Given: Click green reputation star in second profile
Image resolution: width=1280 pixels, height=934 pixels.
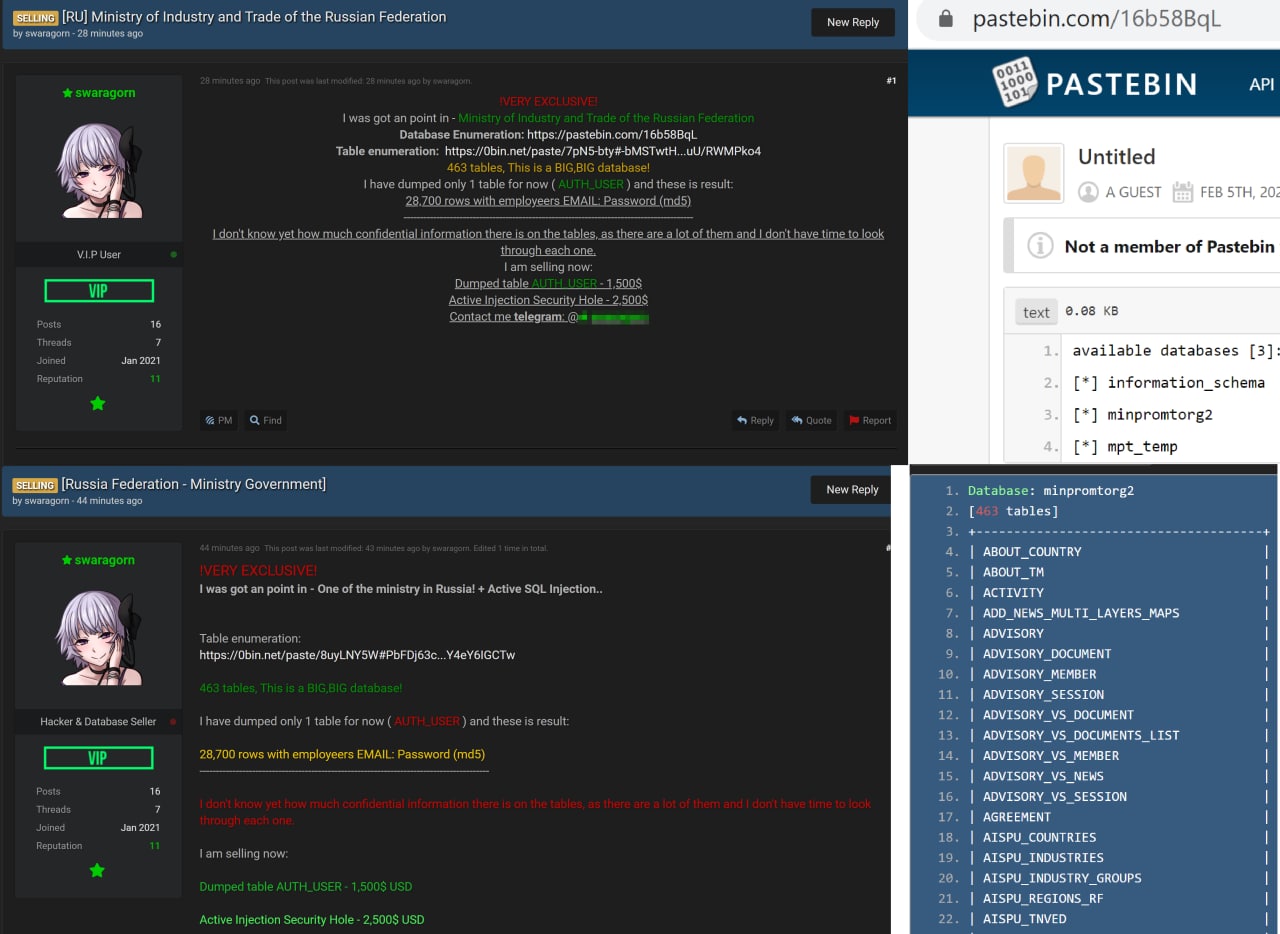Looking at the screenshot, I should 97,870.
